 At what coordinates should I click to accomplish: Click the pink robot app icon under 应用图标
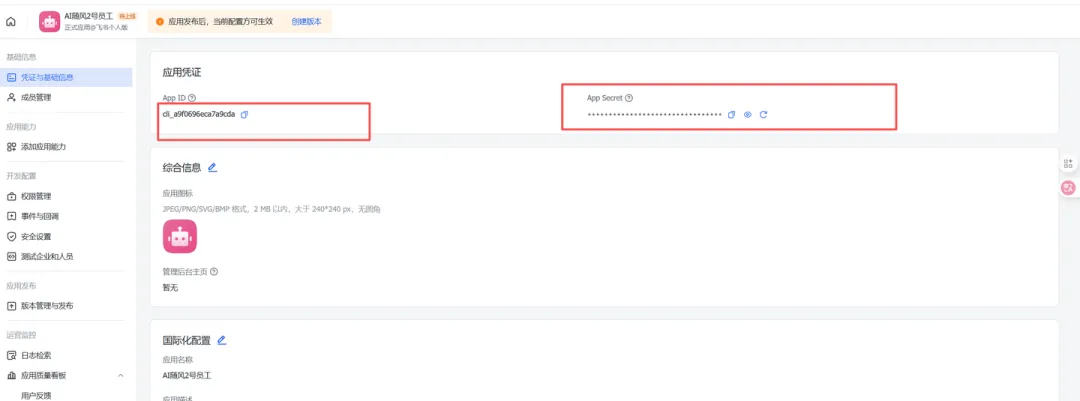coord(180,236)
